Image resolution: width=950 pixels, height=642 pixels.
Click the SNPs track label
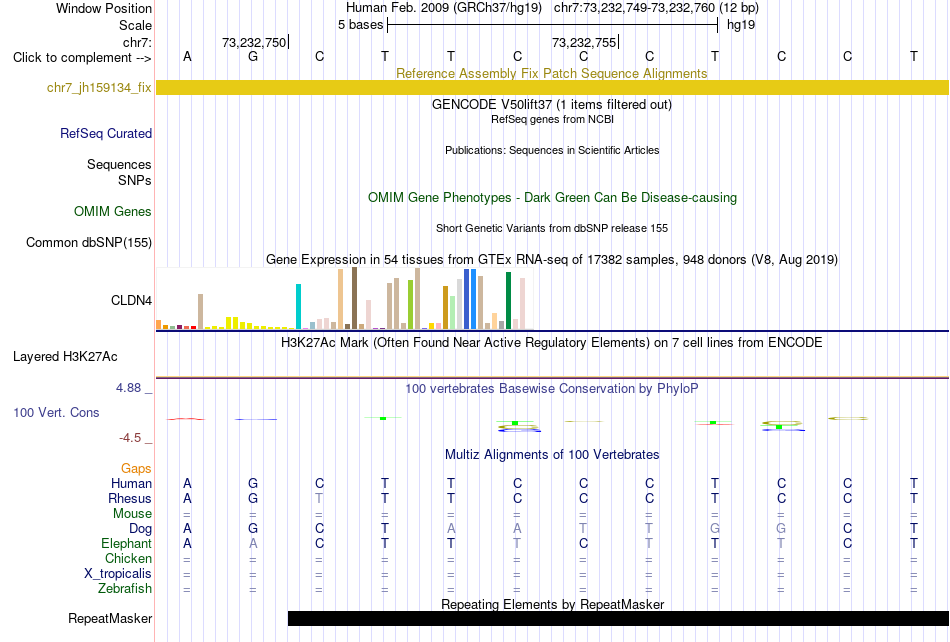[135, 180]
